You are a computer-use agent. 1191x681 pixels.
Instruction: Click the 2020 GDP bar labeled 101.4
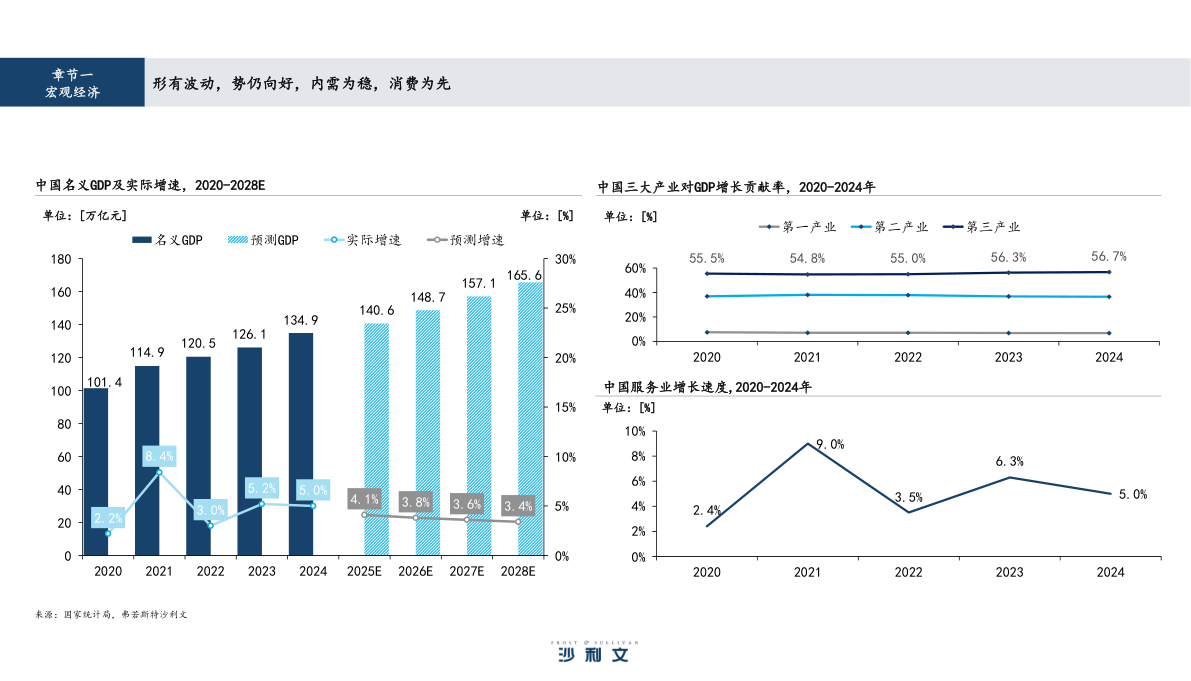[96, 472]
